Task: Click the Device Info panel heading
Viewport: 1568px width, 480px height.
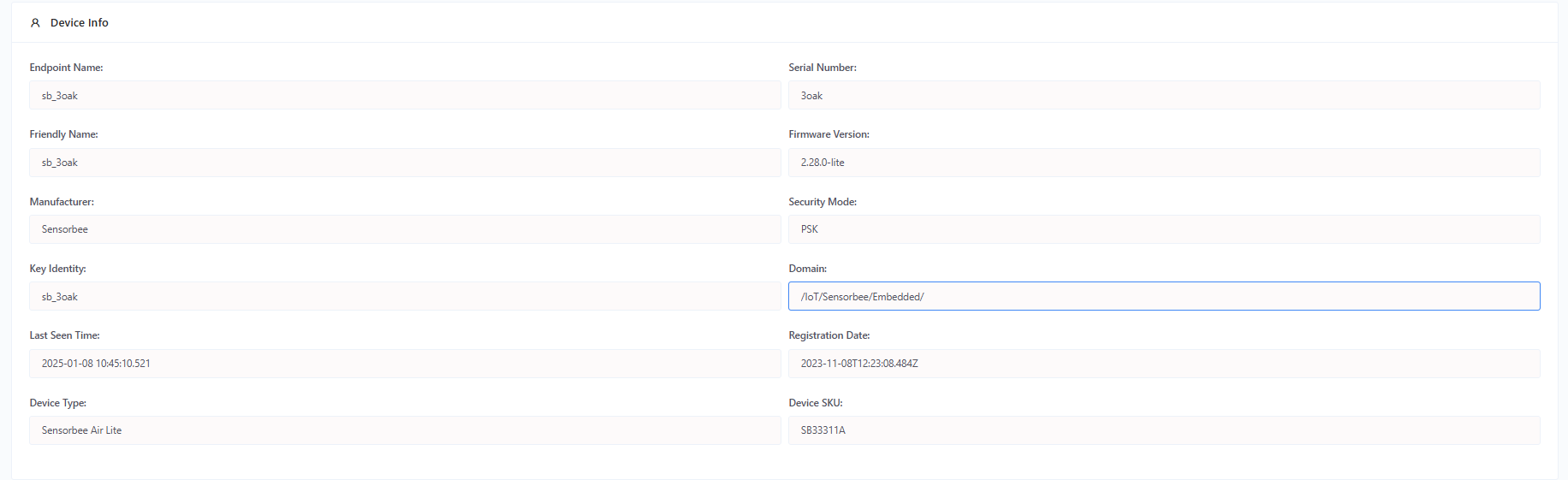Action: 80,23
